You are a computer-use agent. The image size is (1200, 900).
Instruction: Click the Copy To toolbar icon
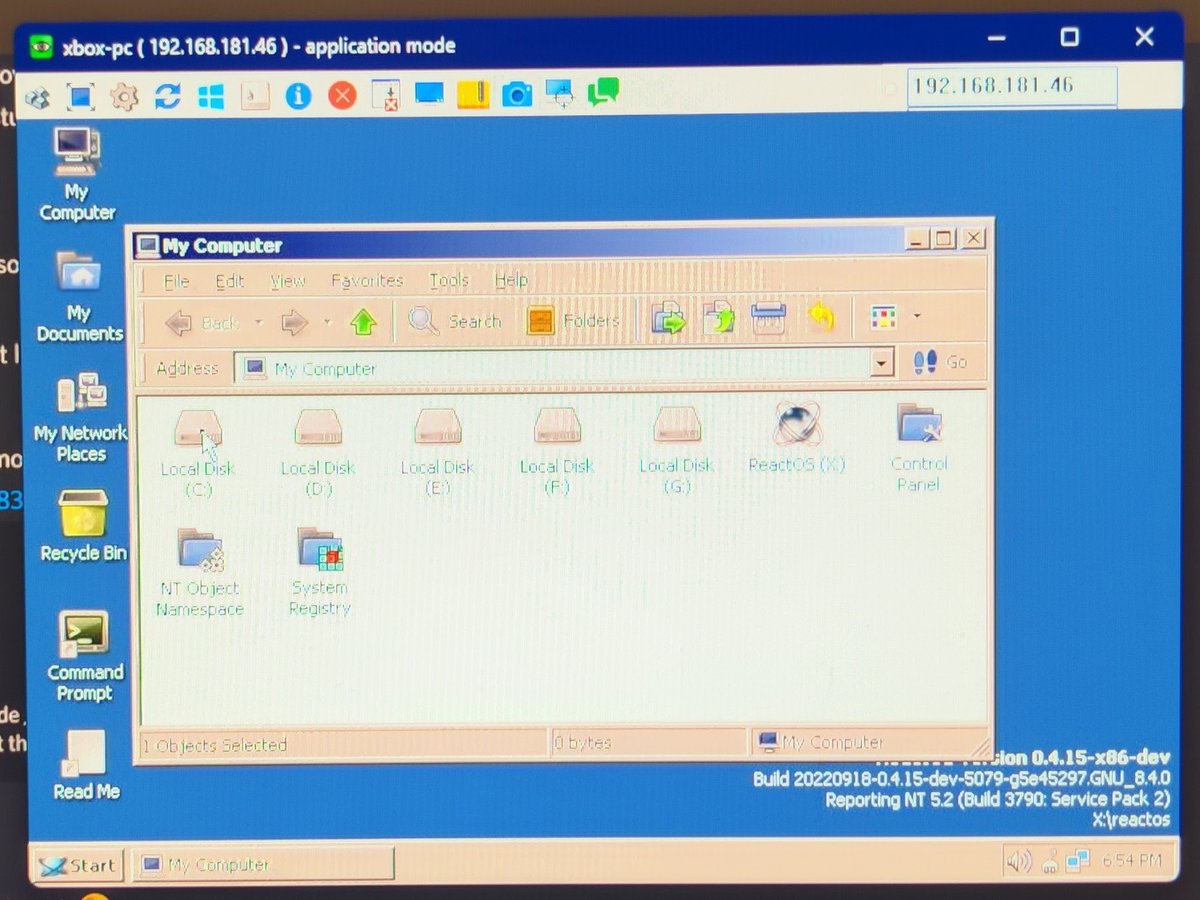[x=719, y=319]
